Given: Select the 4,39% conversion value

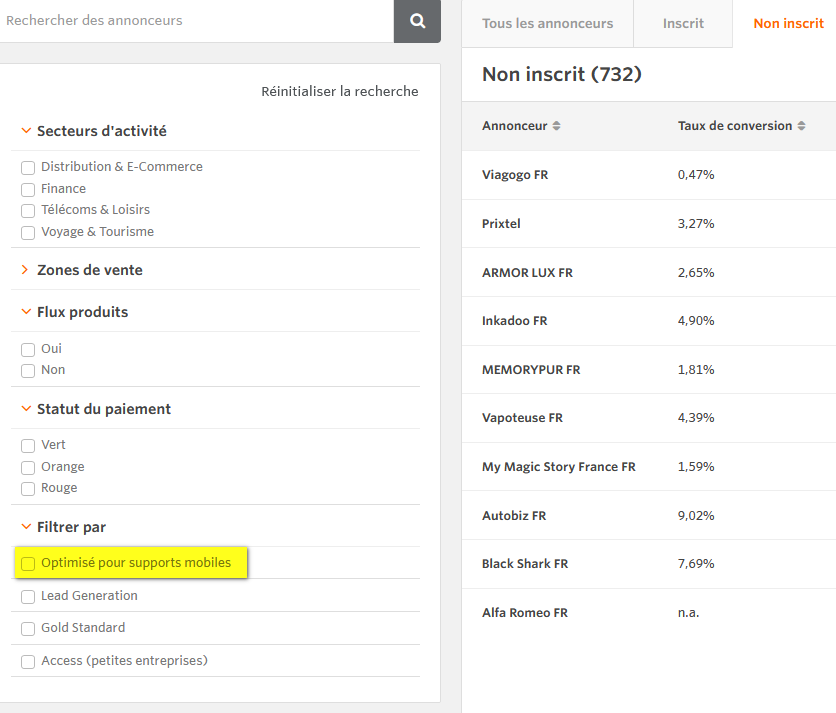Looking at the screenshot, I should [696, 418].
